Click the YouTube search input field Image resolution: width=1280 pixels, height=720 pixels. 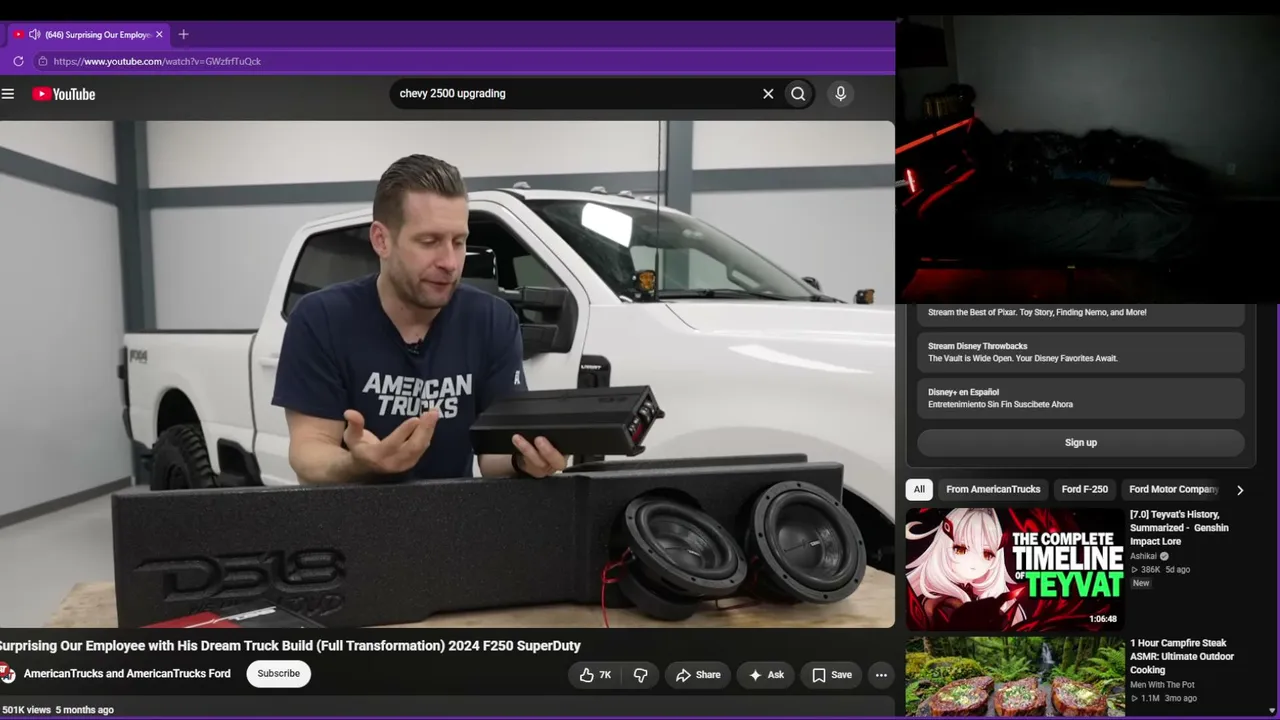coord(575,94)
